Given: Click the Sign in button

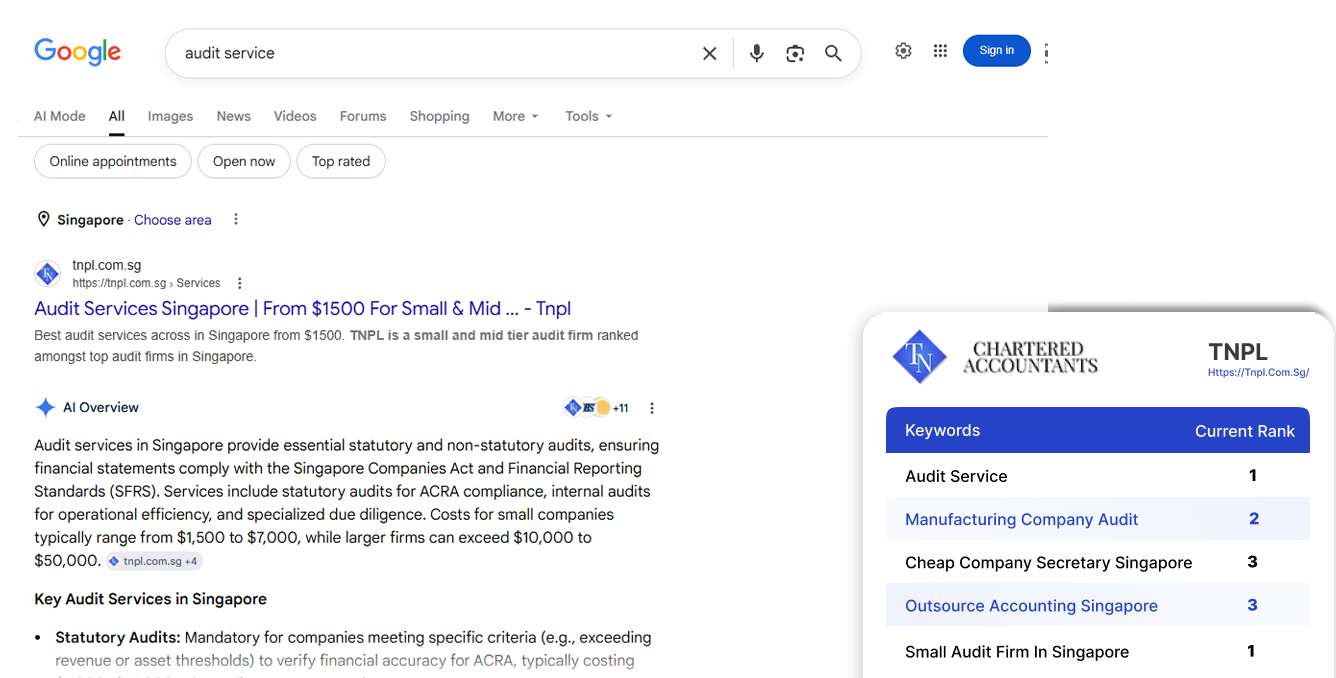Looking at the screenshot, I should coord(996,51).
